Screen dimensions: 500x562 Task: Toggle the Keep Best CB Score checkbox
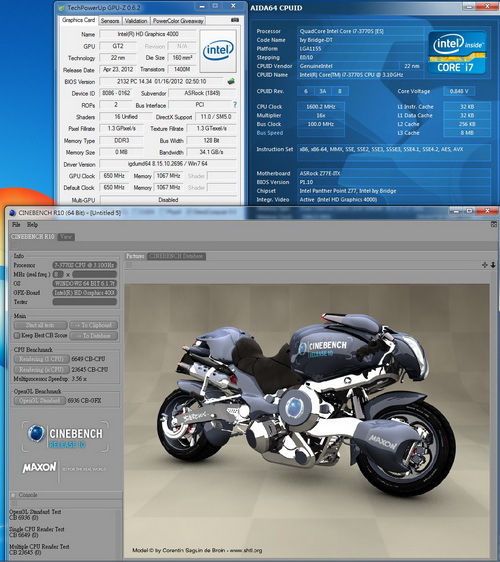[x=16, y=335]
